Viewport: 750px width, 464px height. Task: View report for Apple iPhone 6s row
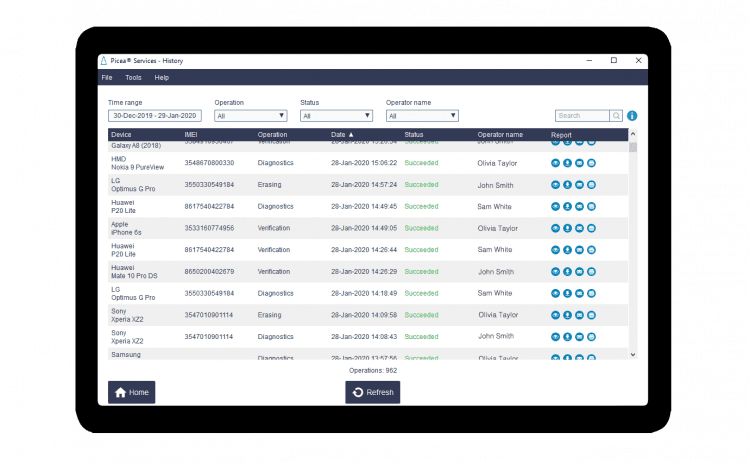(555, 228)
